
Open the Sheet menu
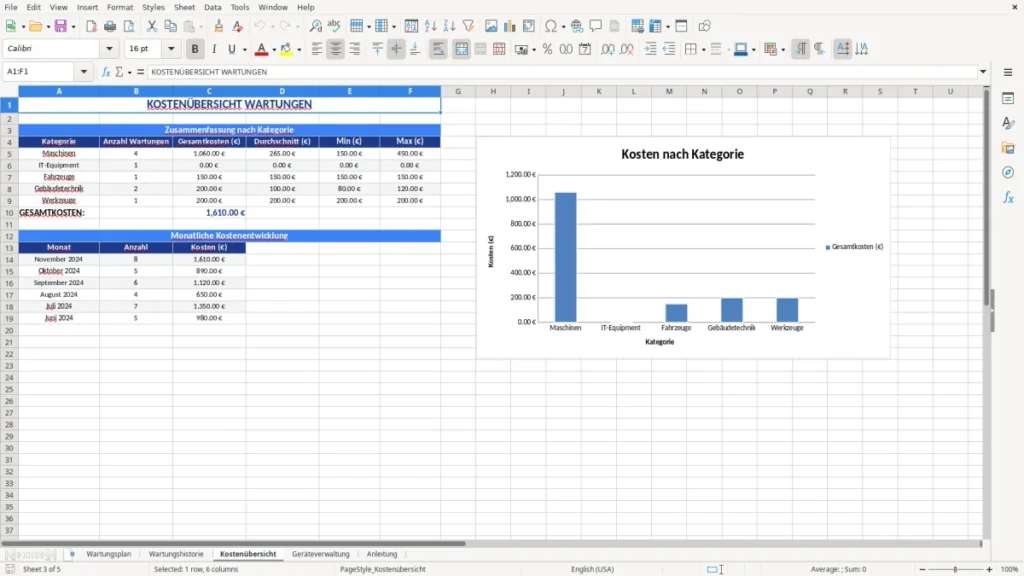(x=184, y=7)
